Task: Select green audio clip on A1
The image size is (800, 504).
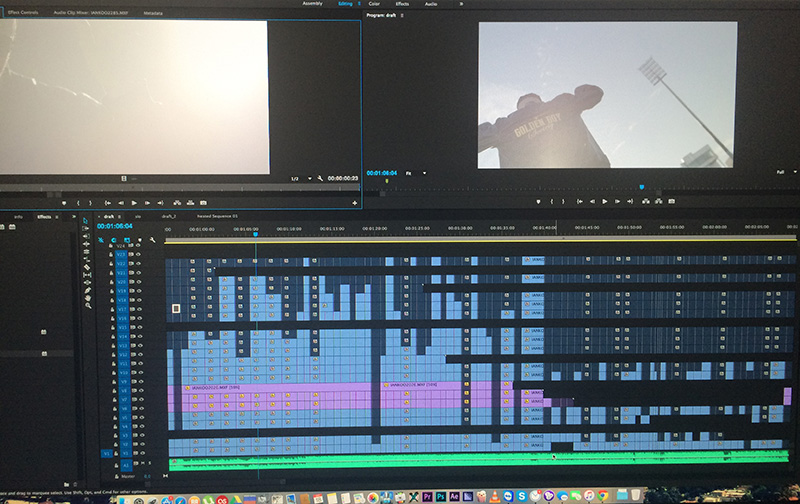Action: tap(479, 459)
